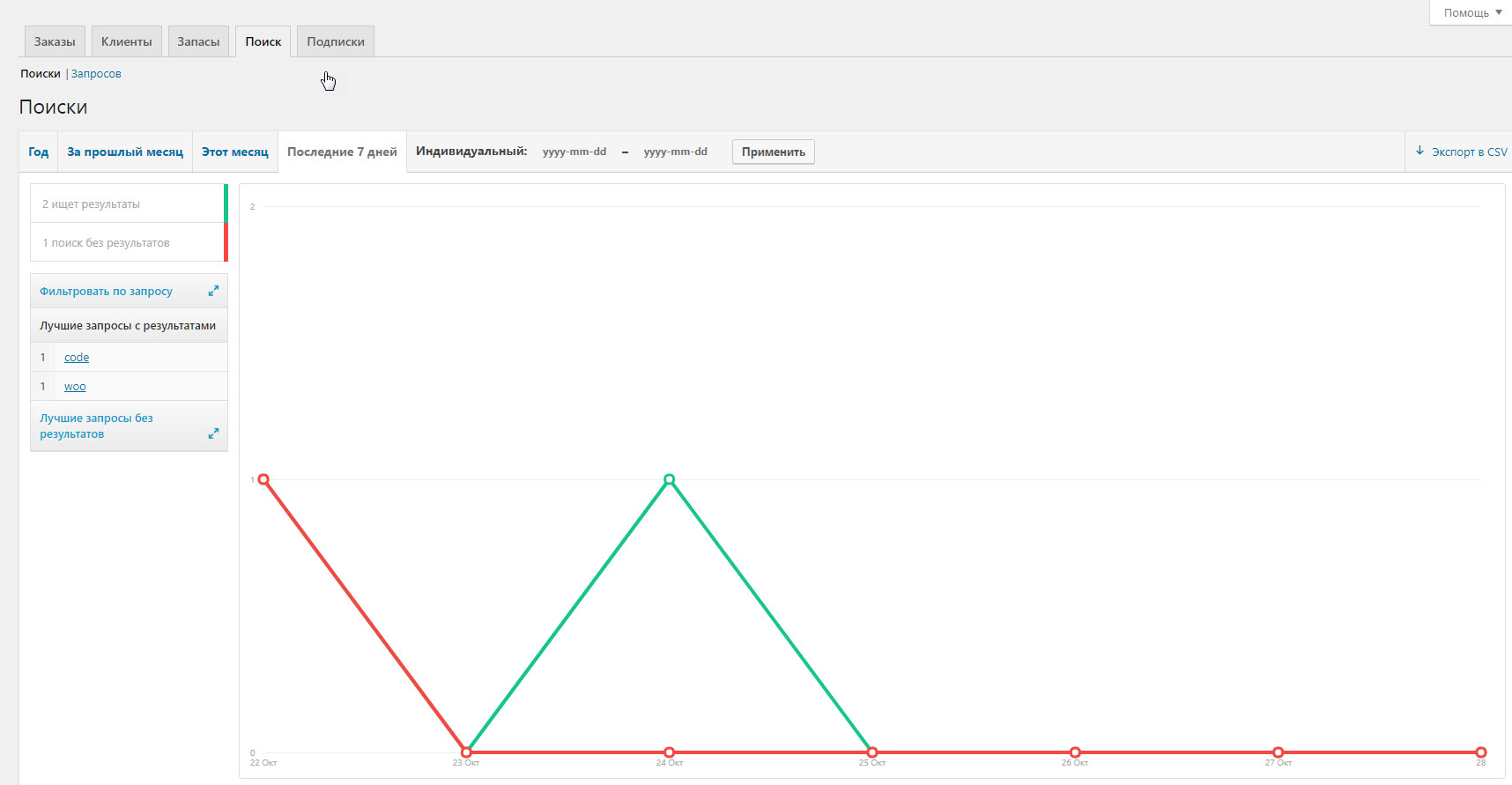The image size is (1512, 785).
Task: Click green data point at 24 Окт
Action: click(670, 479)
